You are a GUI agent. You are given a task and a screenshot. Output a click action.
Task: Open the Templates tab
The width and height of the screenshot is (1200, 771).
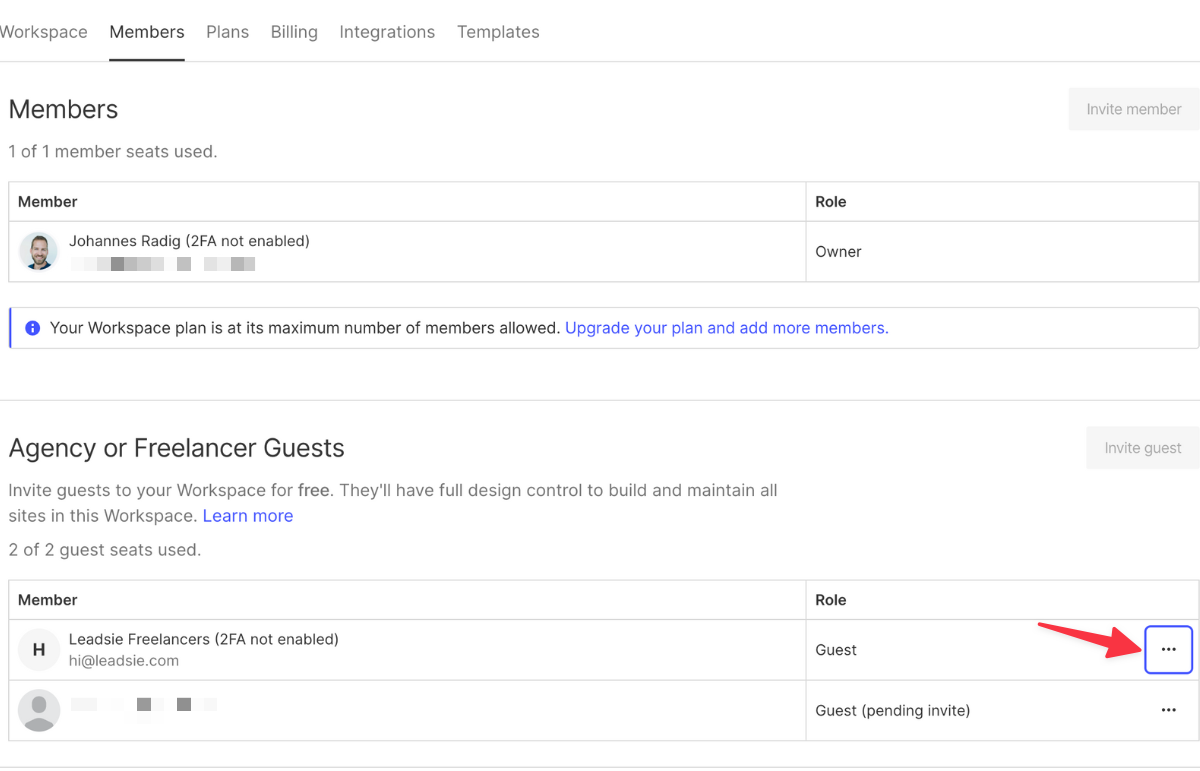498,31
